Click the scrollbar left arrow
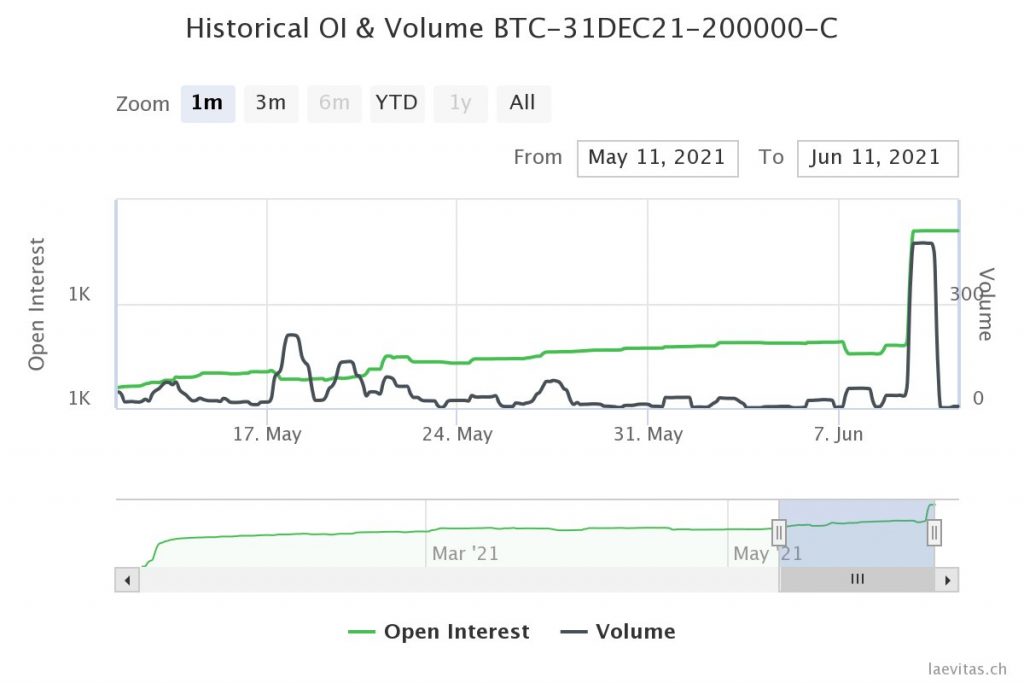The image size is (1024, 683). click(x=127, y=580)
